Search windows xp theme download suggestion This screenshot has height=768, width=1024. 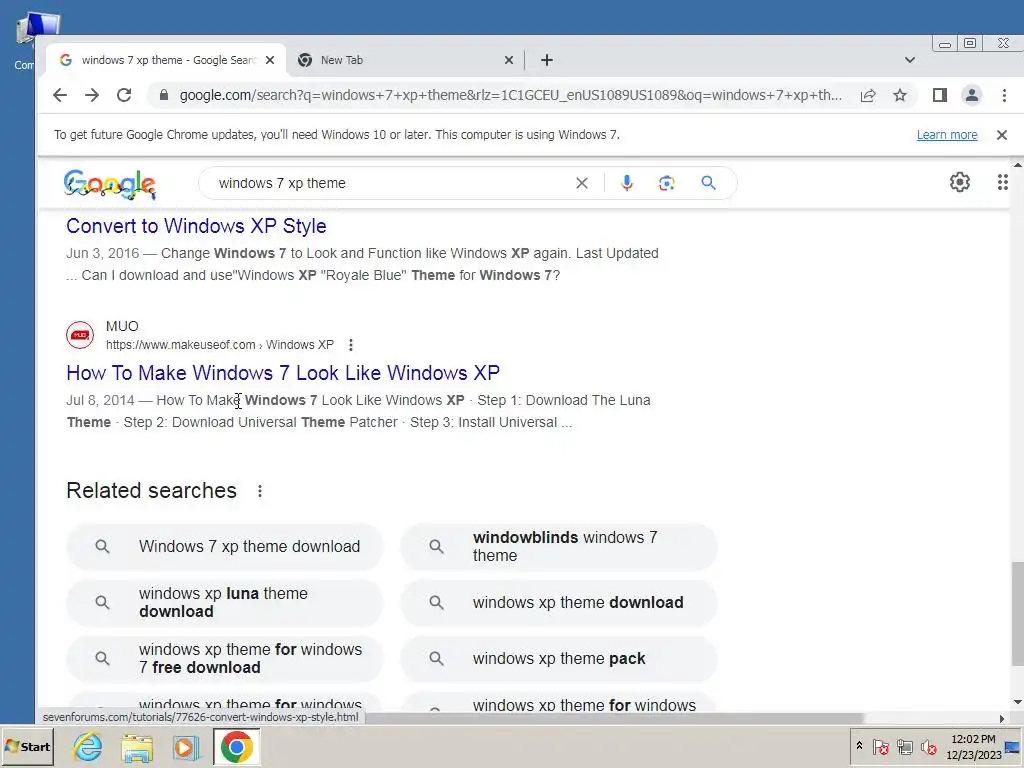coord(559,603)
